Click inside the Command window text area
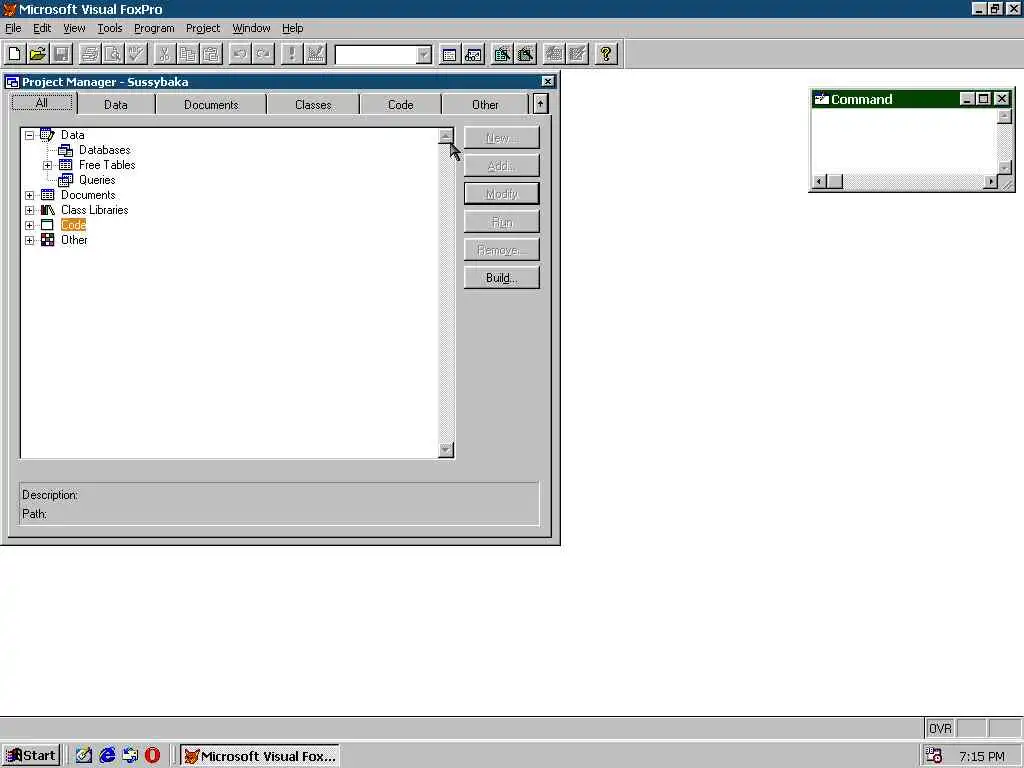 904,142
